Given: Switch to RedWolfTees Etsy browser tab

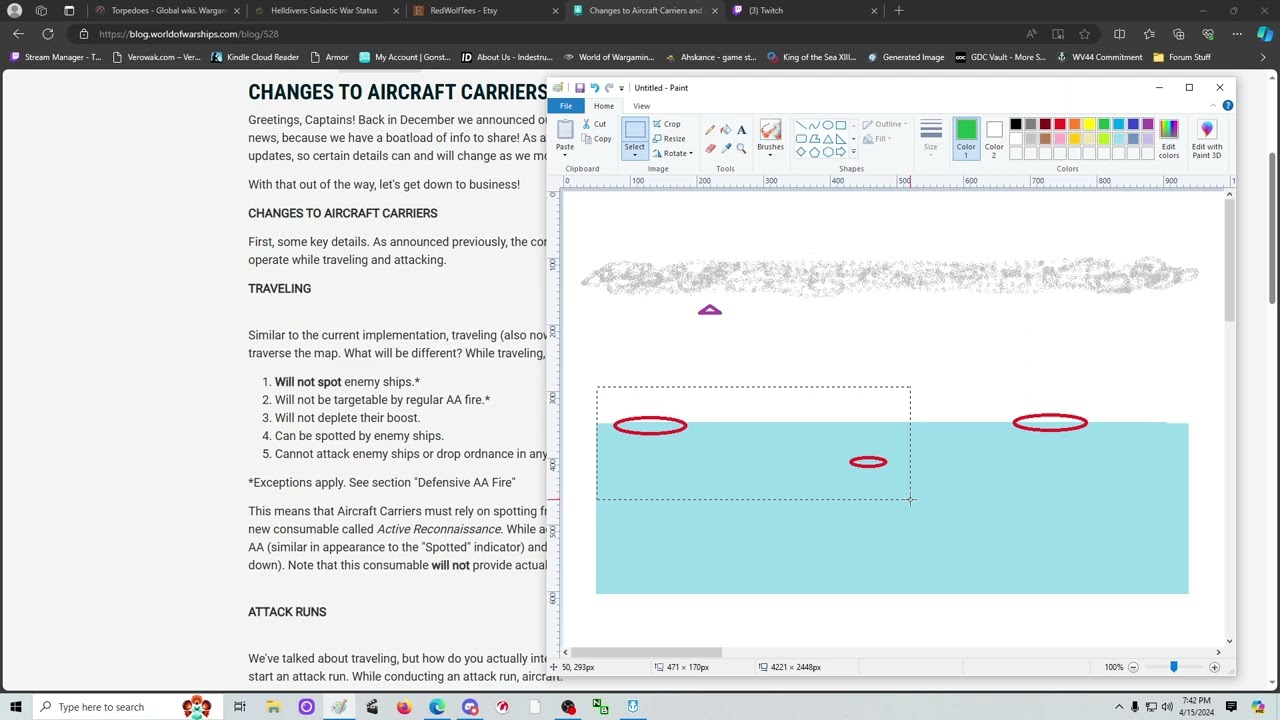Looking at the screenshot, I should click(x=483, y=10).
